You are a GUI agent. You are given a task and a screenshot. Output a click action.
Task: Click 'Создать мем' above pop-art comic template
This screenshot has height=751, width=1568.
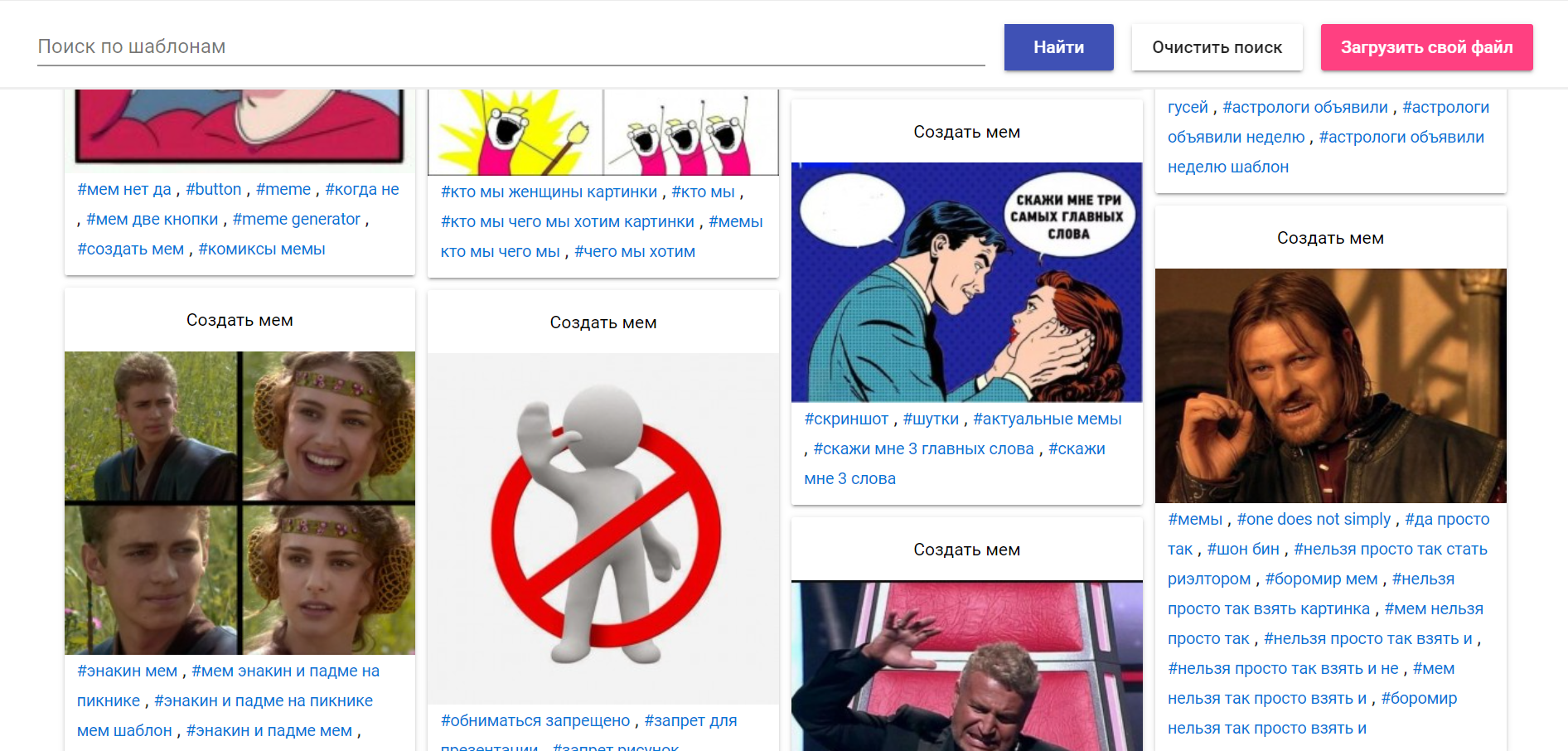tap(966, 132)
